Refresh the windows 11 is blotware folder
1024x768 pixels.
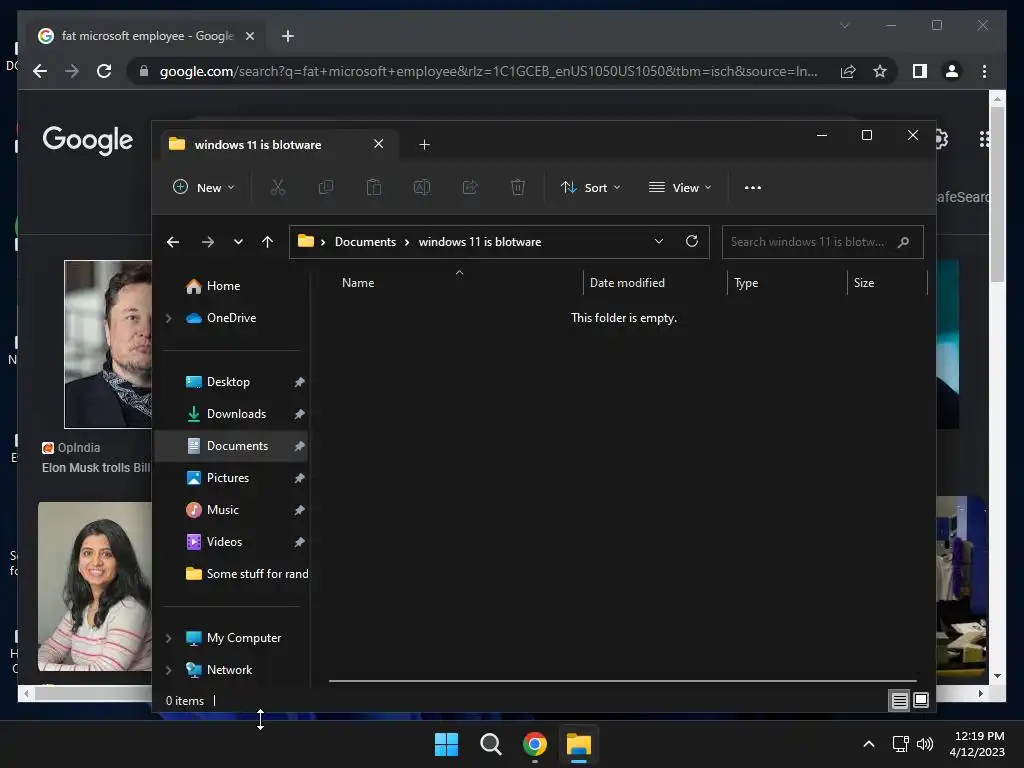[692, 241]
